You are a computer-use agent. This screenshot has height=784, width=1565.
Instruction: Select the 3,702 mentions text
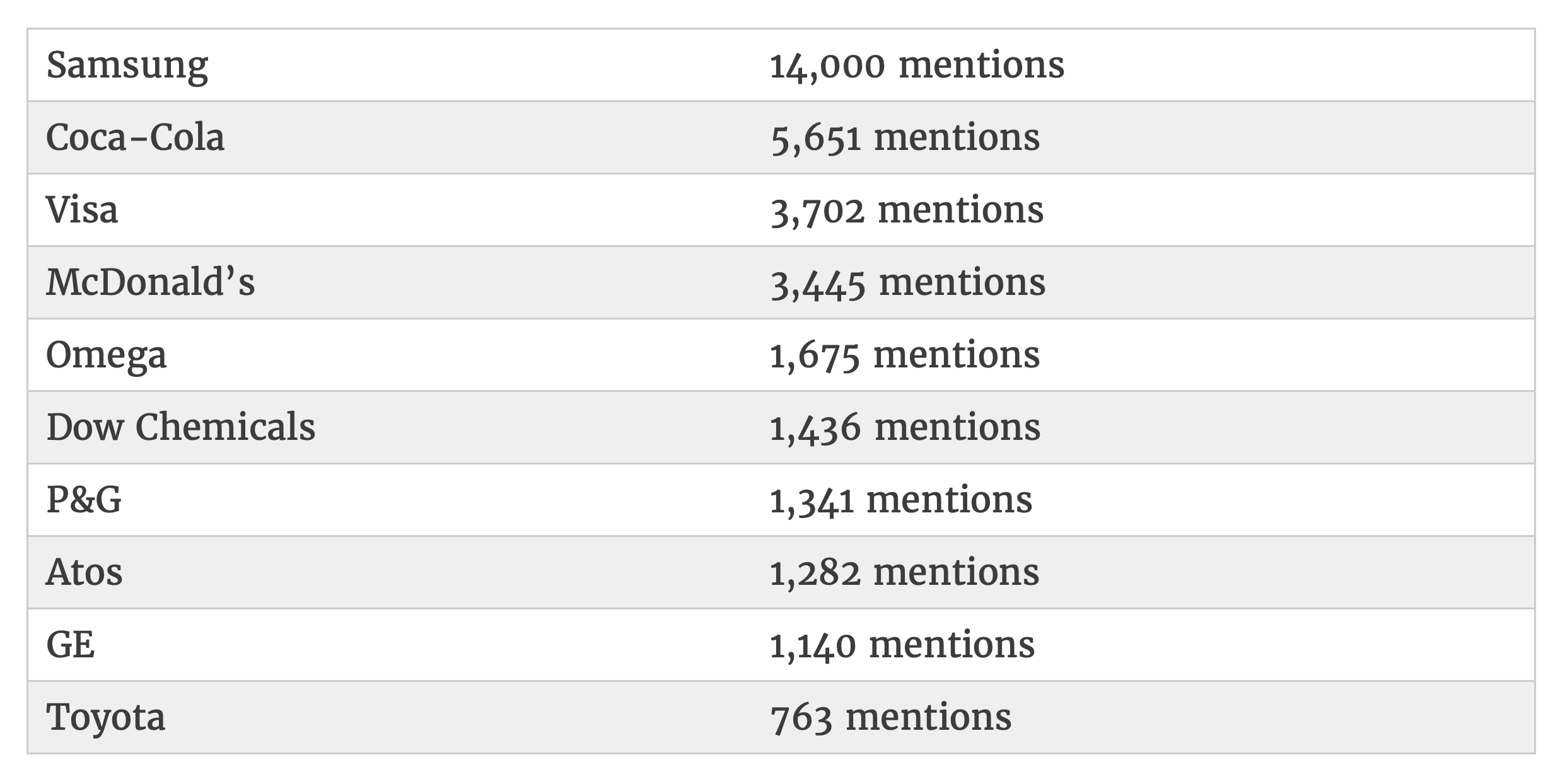(907, 210)
